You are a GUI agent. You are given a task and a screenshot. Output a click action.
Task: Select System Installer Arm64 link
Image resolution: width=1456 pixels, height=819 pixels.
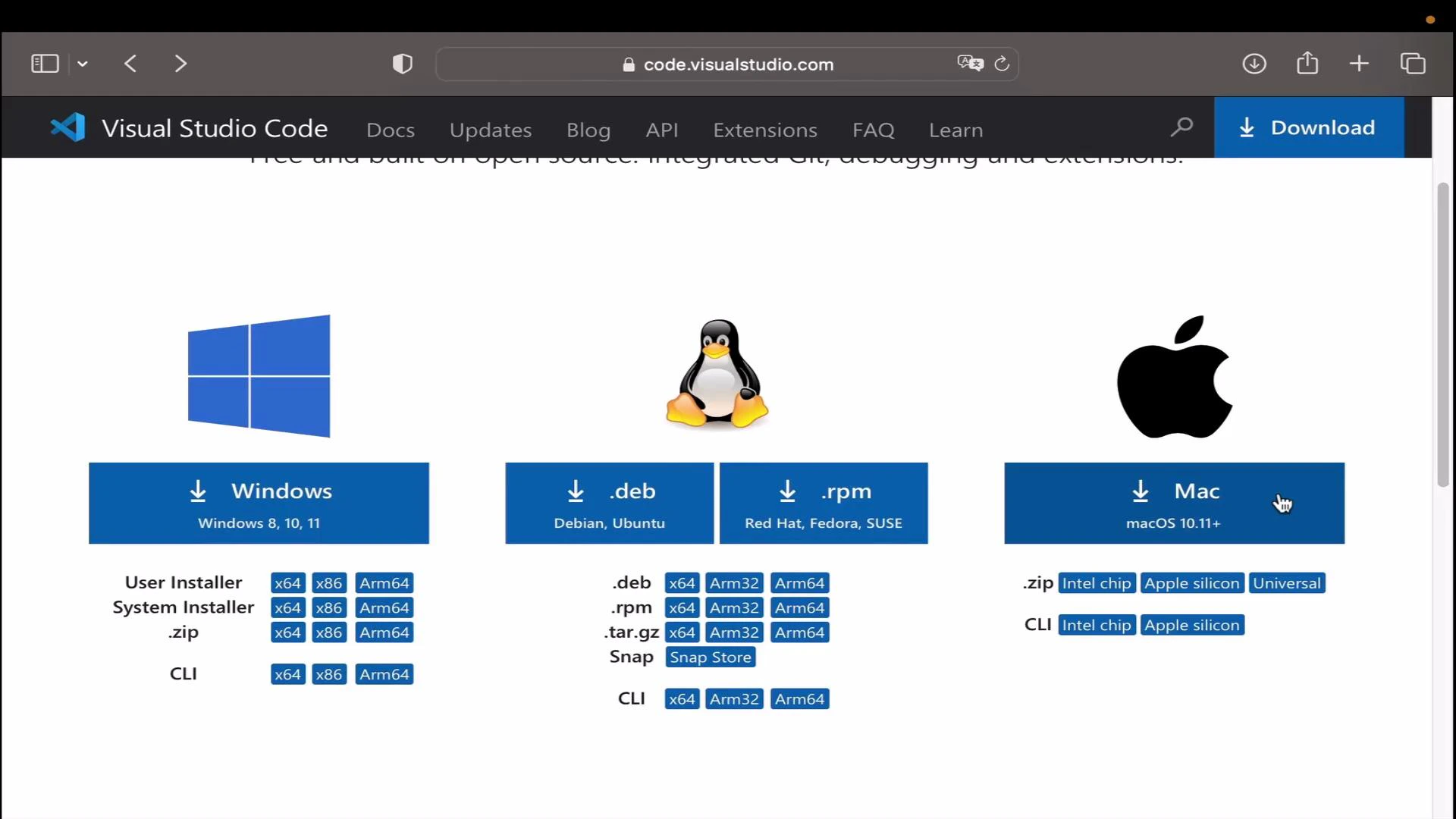pyautogui.click(x=384, y=608)
